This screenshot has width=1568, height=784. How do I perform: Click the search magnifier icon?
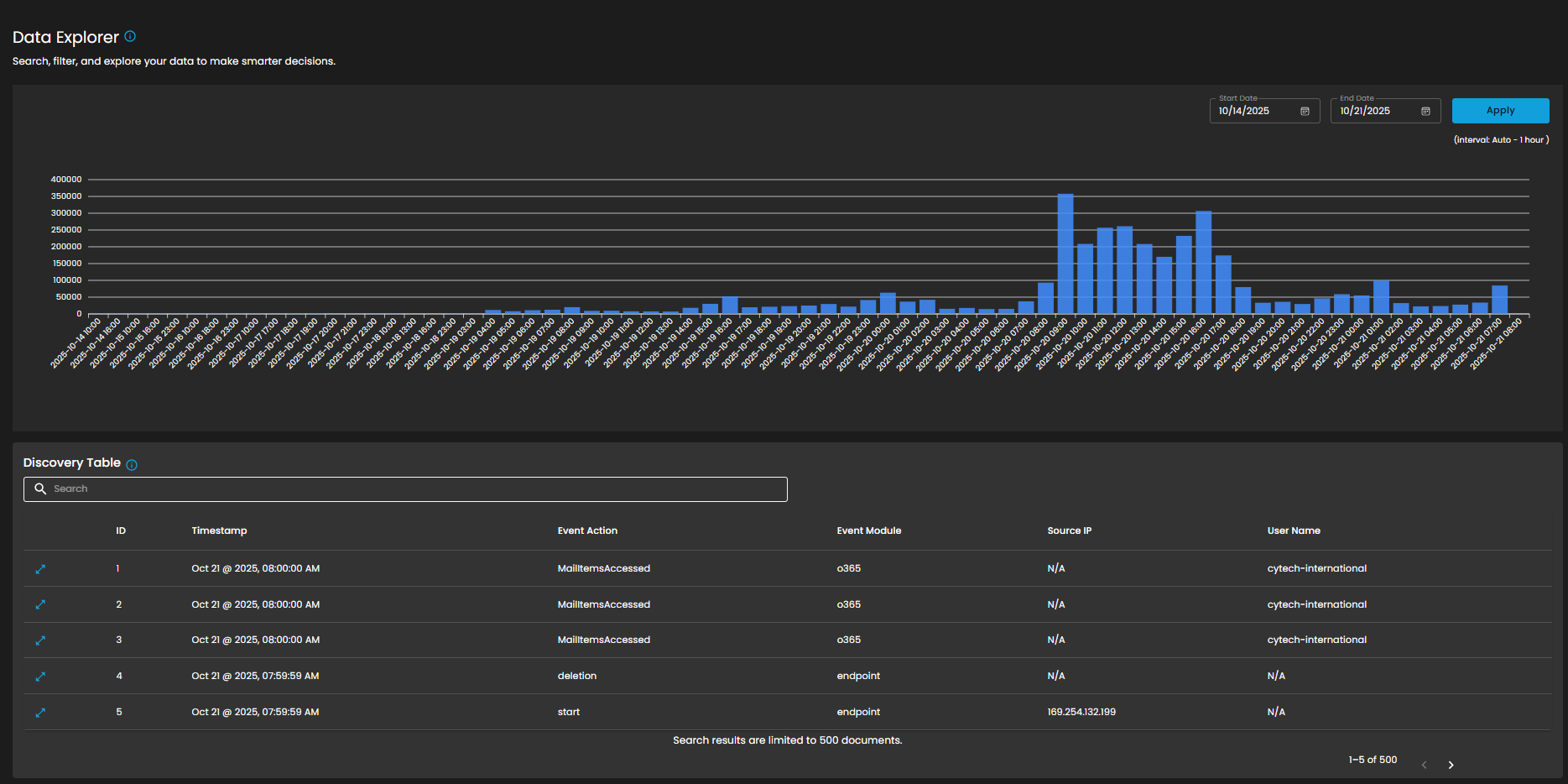pyautogui.click(x=40, y=489)
